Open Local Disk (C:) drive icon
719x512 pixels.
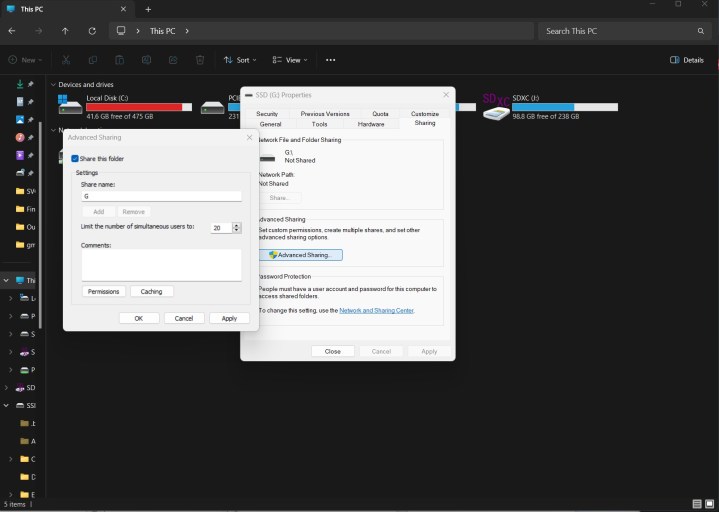tap(70, 106)
